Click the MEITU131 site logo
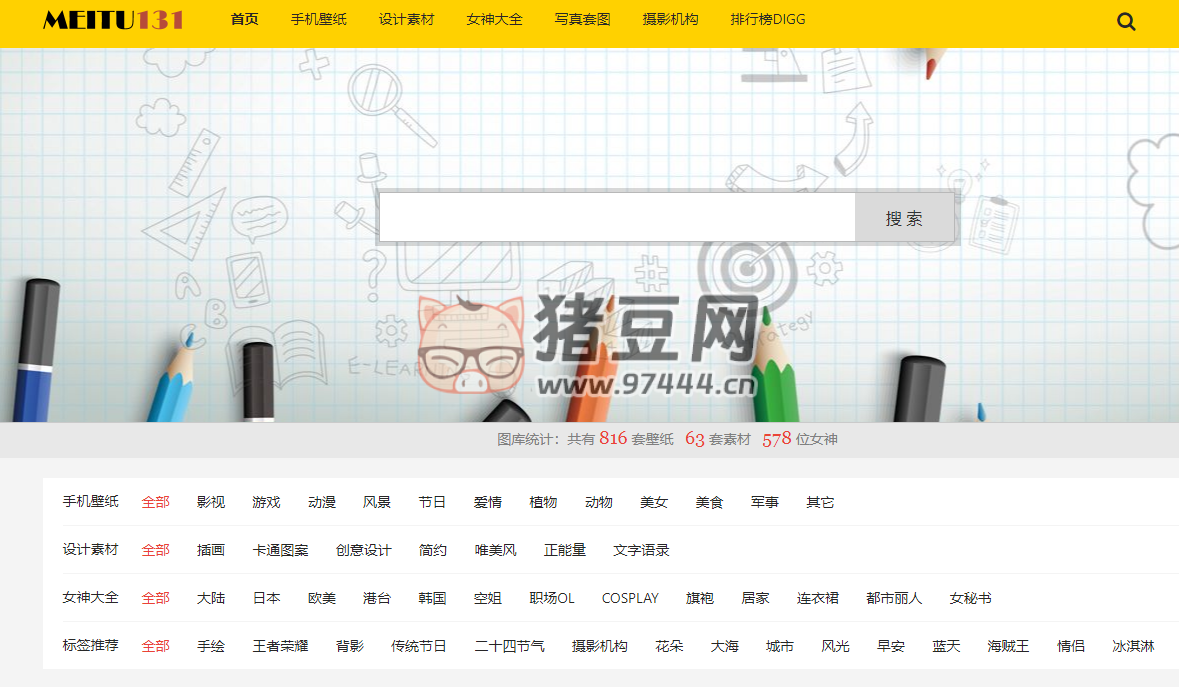The width and height of the screenshot is (1179, 687). point(113,20)
